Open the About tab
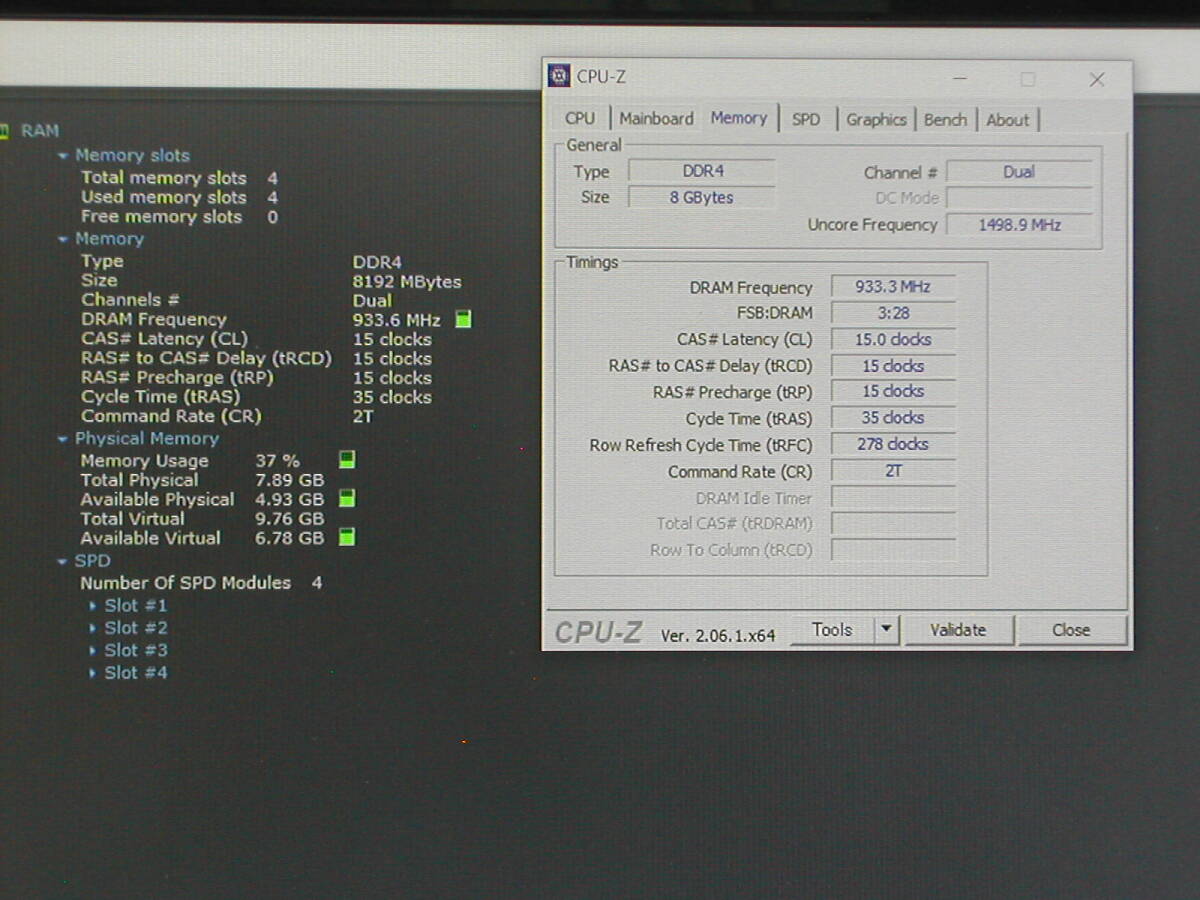The width and height of the screenshot is (1200, 900). pos(1007,119)
